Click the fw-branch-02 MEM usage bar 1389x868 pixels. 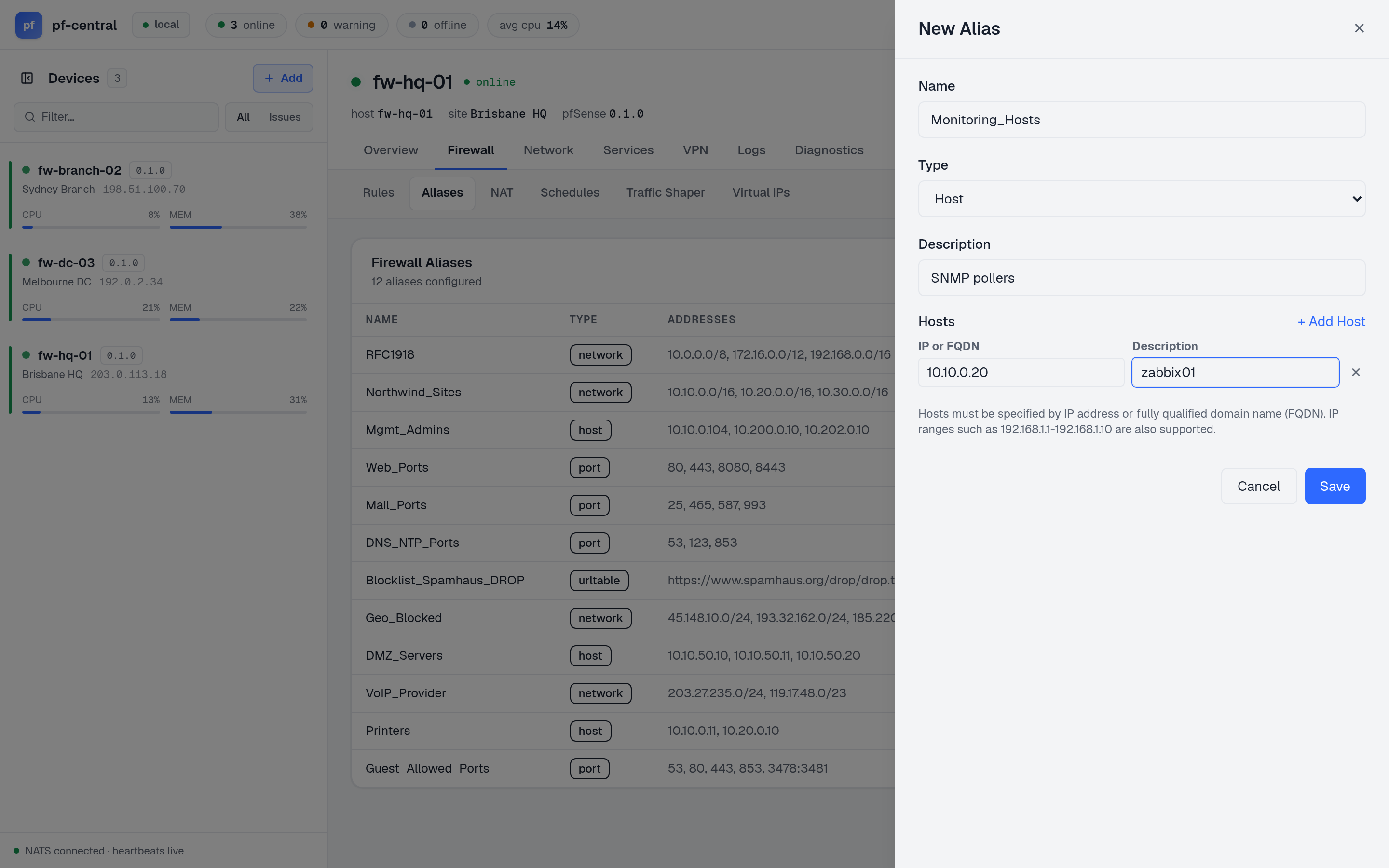point(238,227)
